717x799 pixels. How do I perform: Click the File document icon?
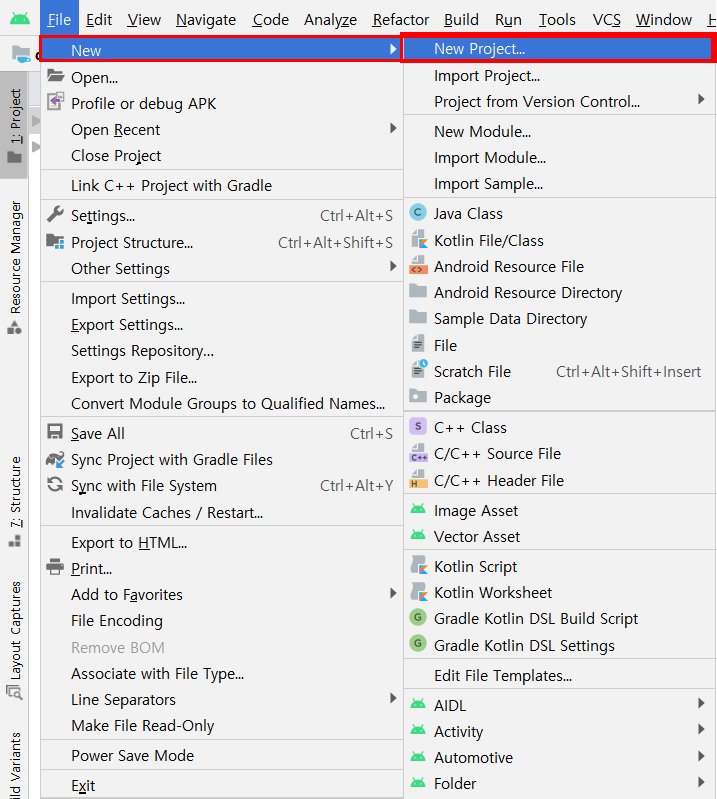tap(418, 343)
